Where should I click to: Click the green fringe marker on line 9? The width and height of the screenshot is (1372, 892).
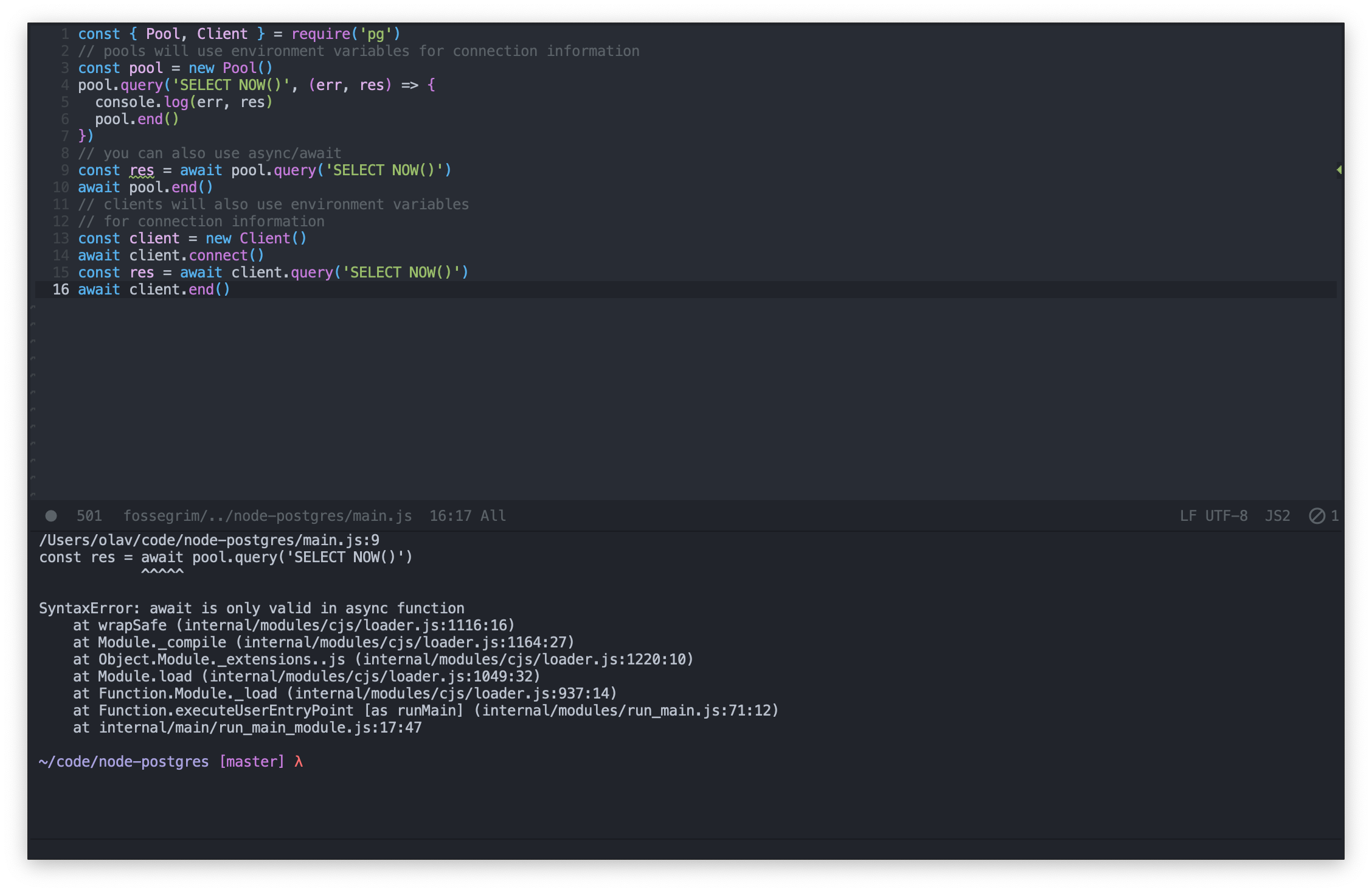click(1339, 170)
